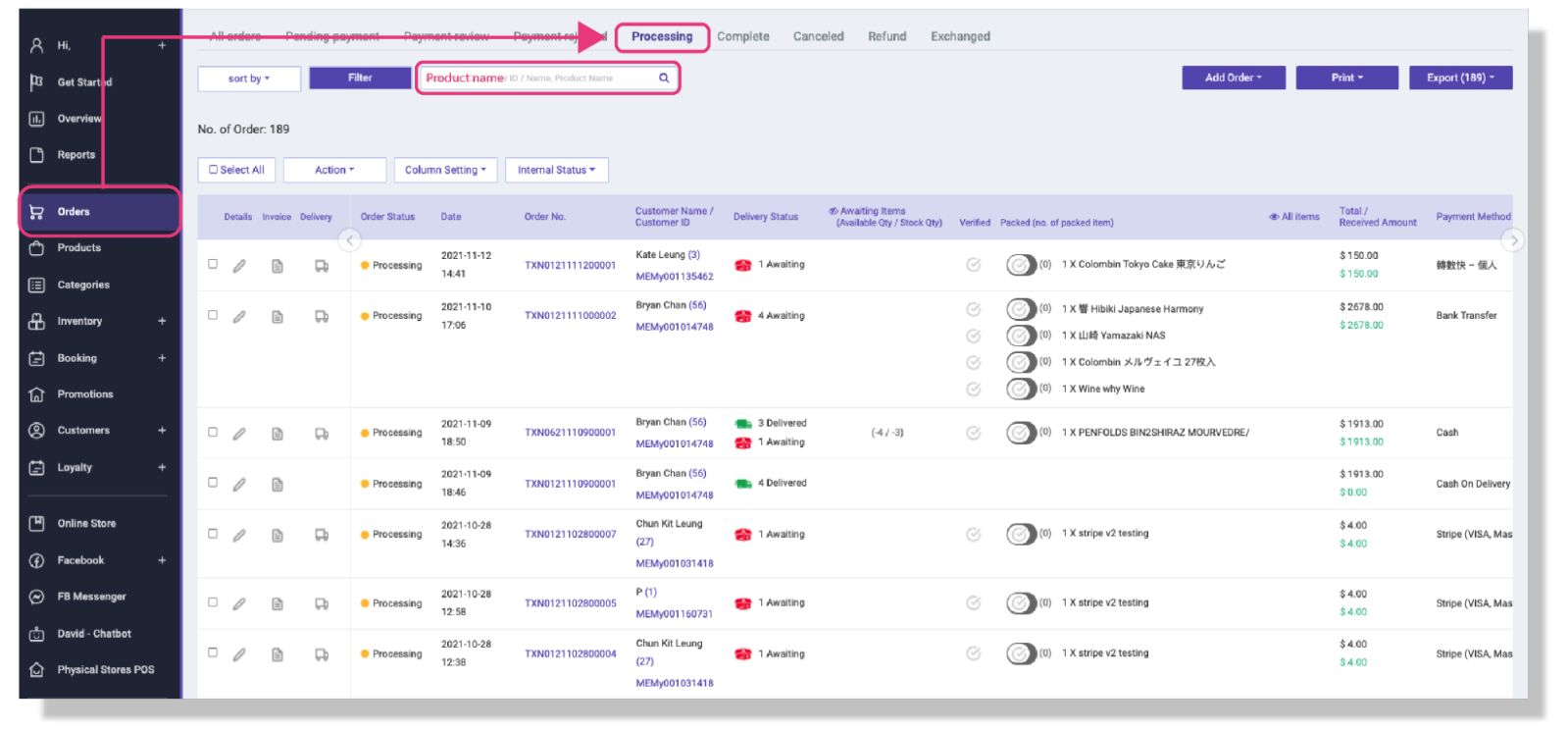Click verified check icon for Colombin Tokyo Cake
Image resolution: width=1568 pixels, height=730 pixels.
974,265
